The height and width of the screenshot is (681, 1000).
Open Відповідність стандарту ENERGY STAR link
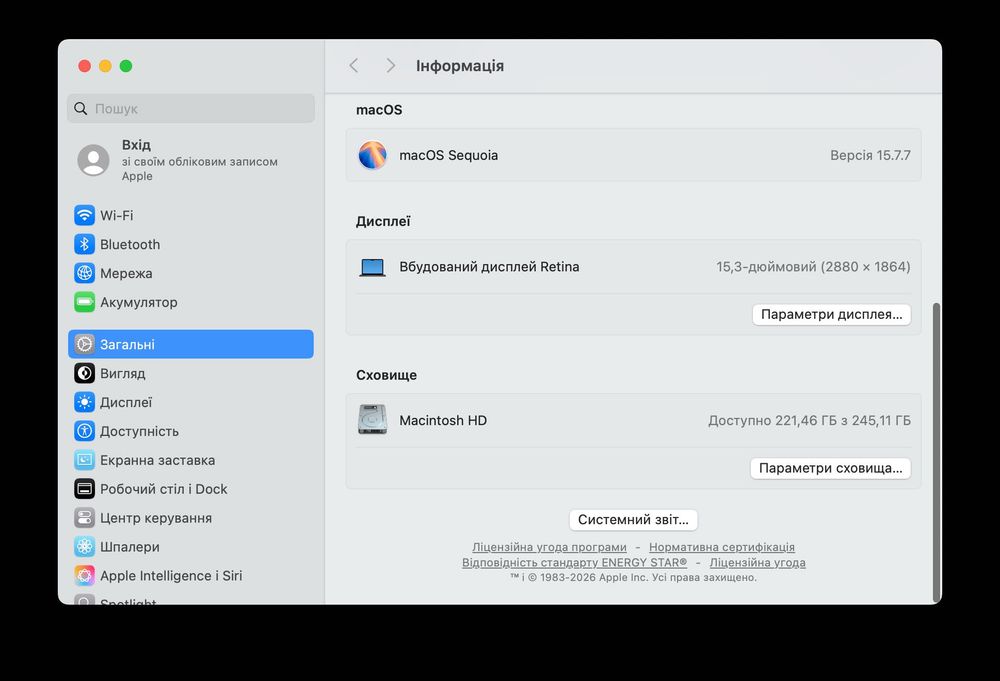click(x=575, y=562)
